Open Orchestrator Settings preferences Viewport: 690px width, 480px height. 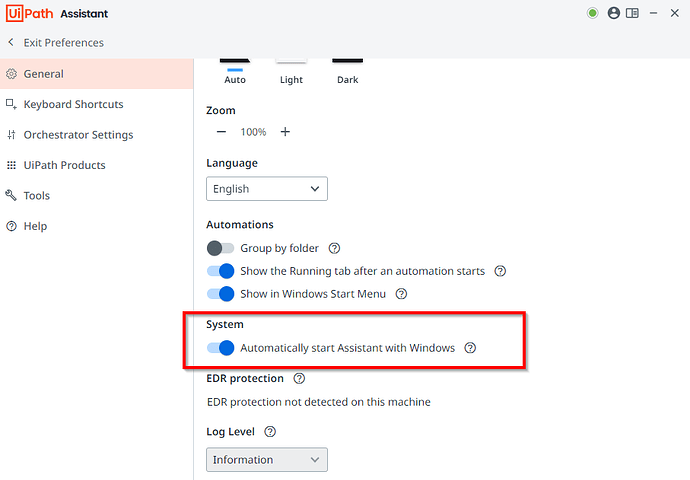click(96, 135)
